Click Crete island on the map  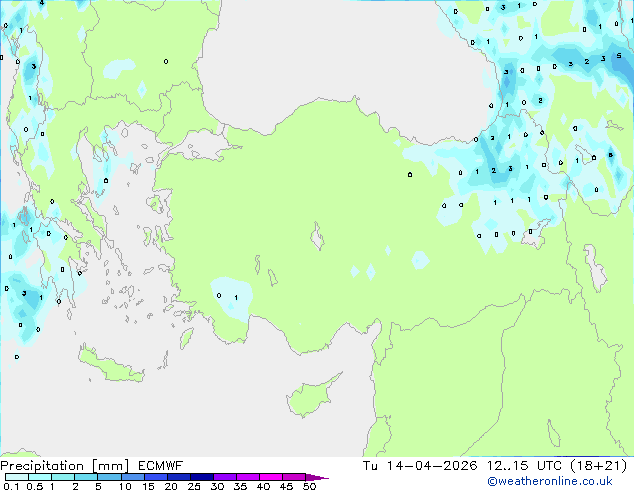pos(111,365)
